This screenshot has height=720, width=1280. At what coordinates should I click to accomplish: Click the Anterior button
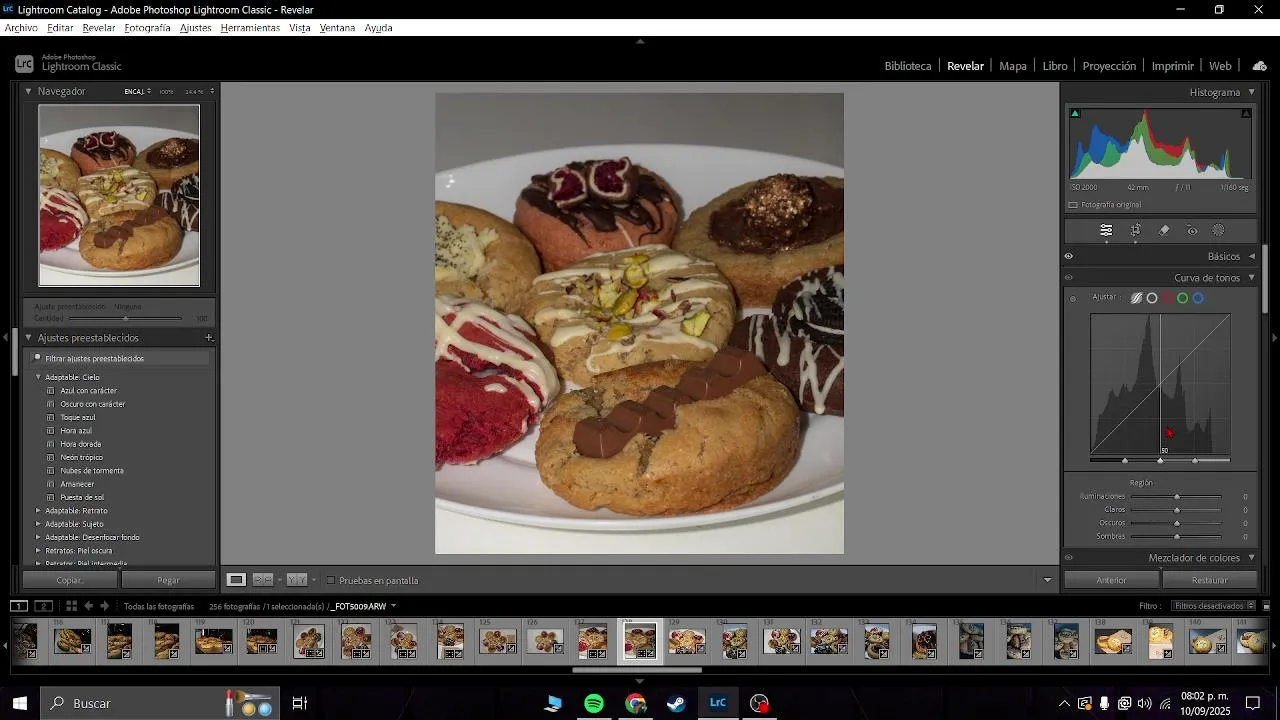point(1111,580)
